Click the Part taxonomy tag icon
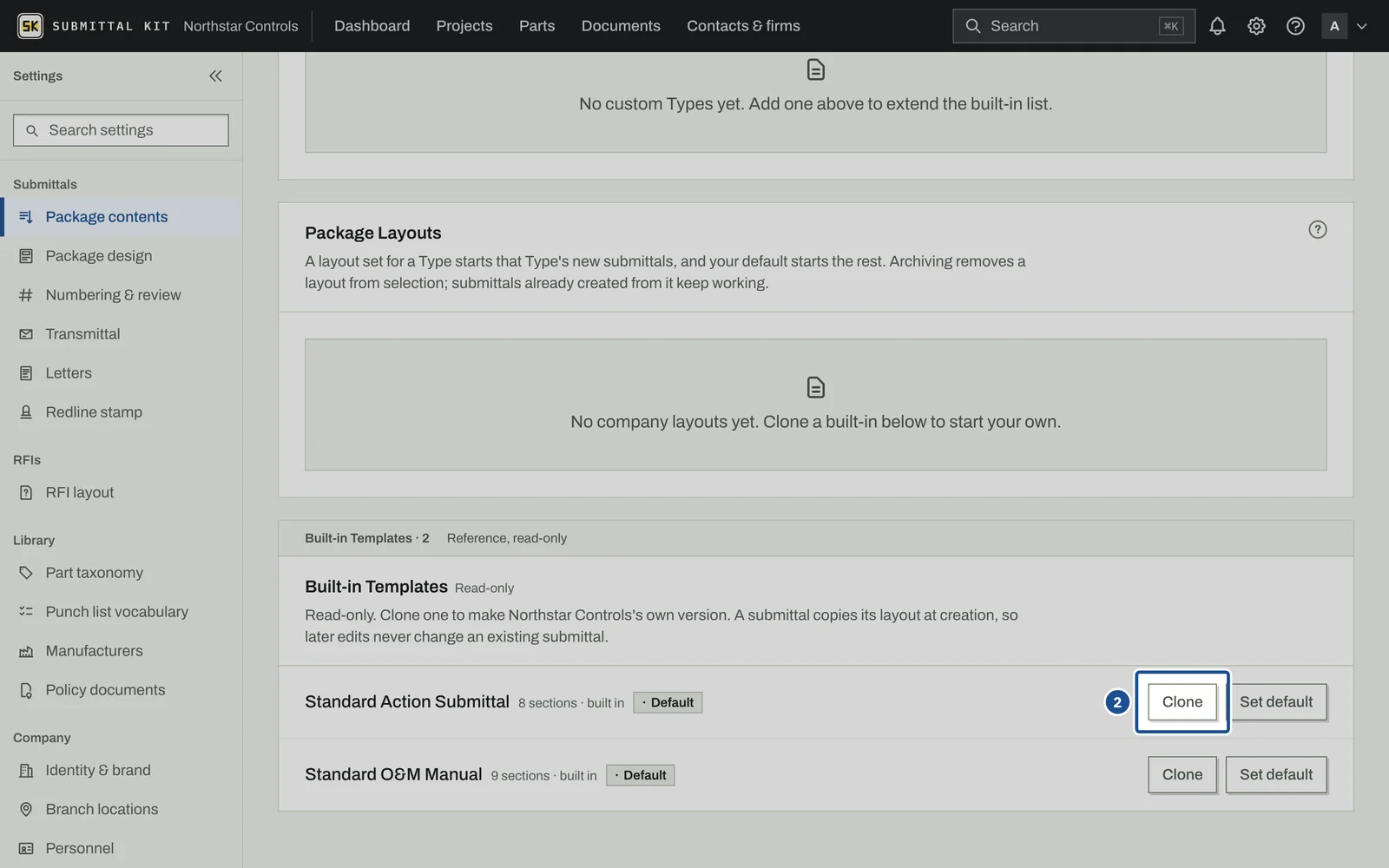The width and height of the screenshot is (1389, 868). tap(26, 573)
